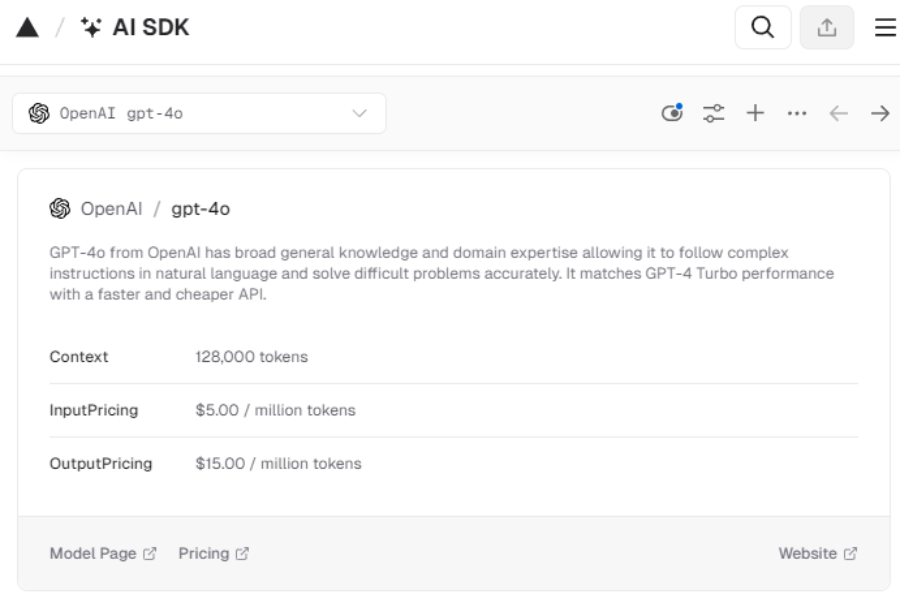The width and height of the screenshot is (900, 600).
Task: Click the Vercel triangle logo
Action: (x=28, y=26)
